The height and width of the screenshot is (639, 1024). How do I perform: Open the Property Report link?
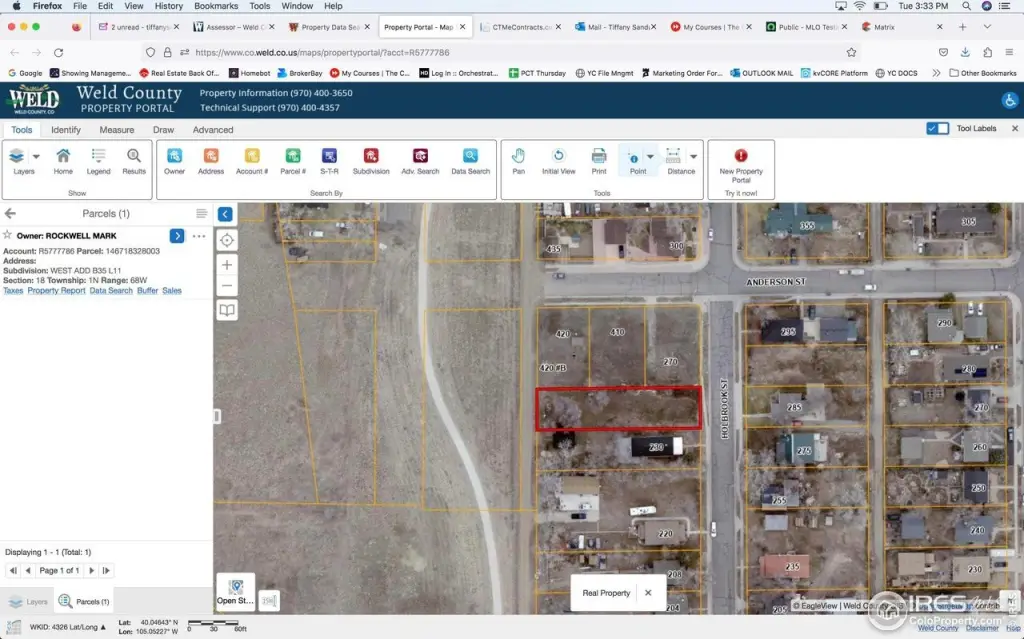click(x=56, y=290)
